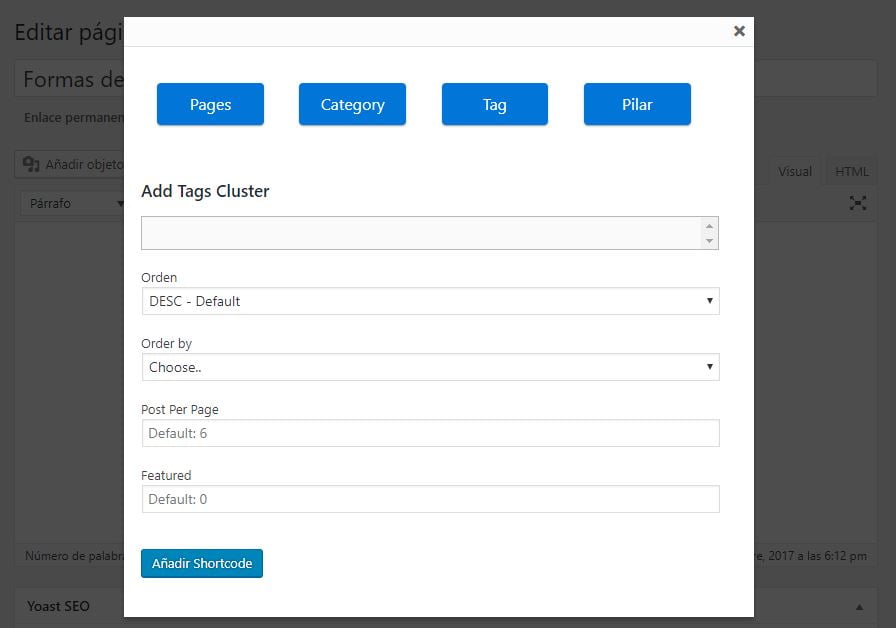Click the Añadir objeto media icon
Viewport: 896px width, 628px height.
tap(31, 164)
